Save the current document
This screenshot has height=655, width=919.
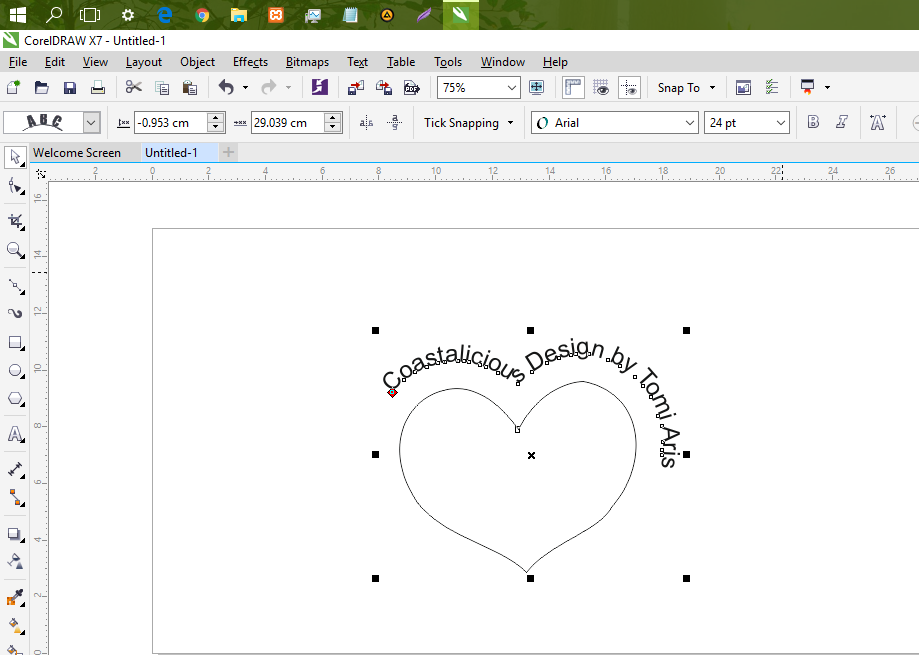[69, 87]
